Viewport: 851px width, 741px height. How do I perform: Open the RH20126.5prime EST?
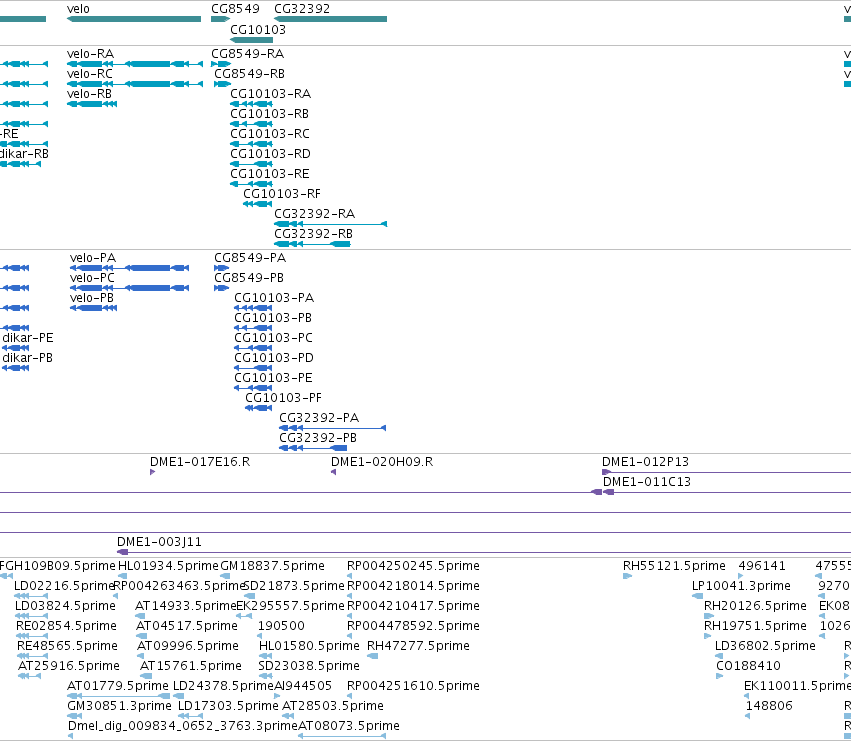[x=709, y=616]
